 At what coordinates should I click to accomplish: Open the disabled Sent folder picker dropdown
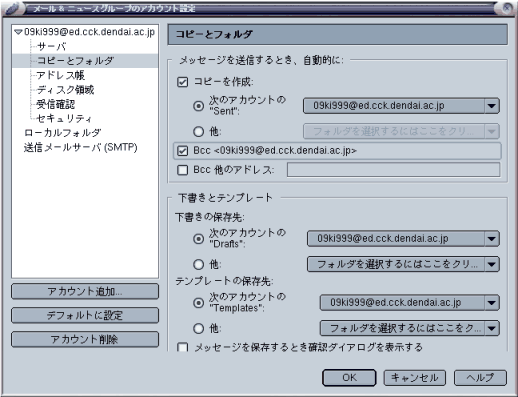(x=401, y=131)
